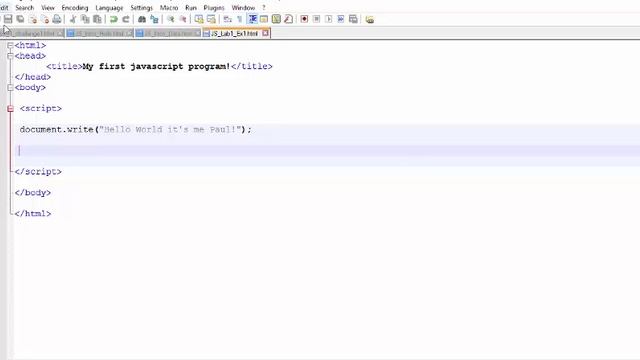
Task: Click the 'Hello World it's me Paul!' string
Action: click(x=170, y=130)
